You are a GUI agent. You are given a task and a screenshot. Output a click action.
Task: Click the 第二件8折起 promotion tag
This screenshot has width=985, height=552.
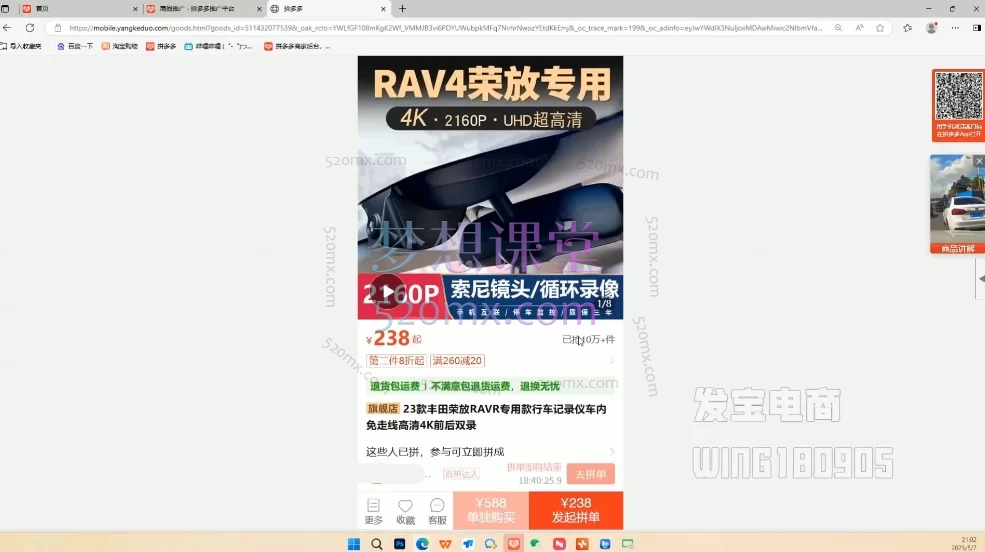click(396, 360)
